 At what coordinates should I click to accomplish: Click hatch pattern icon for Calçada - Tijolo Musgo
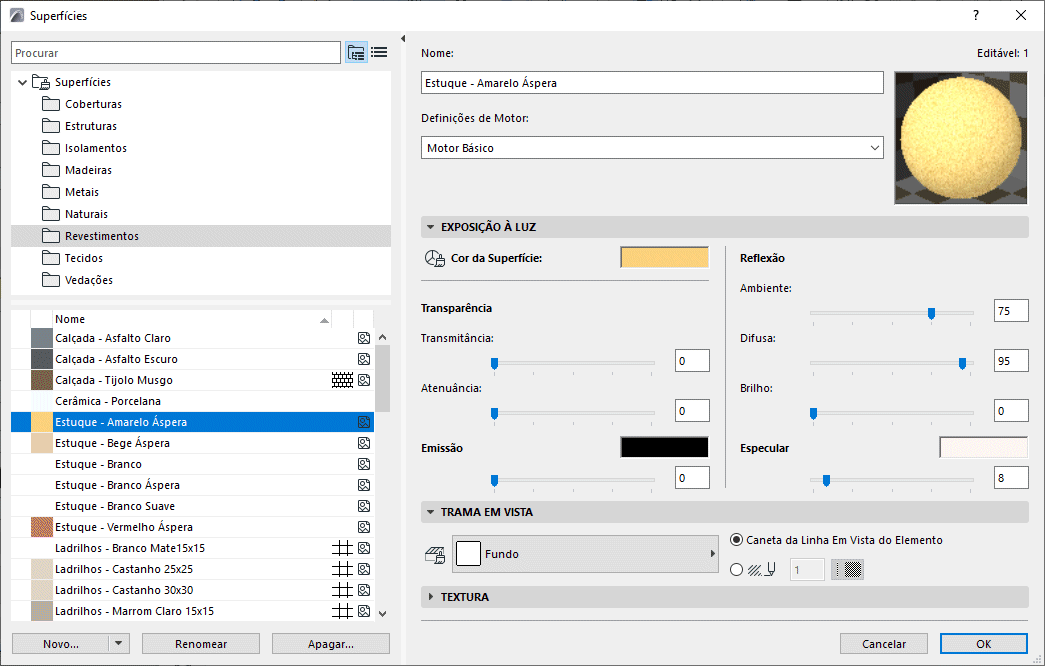pos(343,380)
